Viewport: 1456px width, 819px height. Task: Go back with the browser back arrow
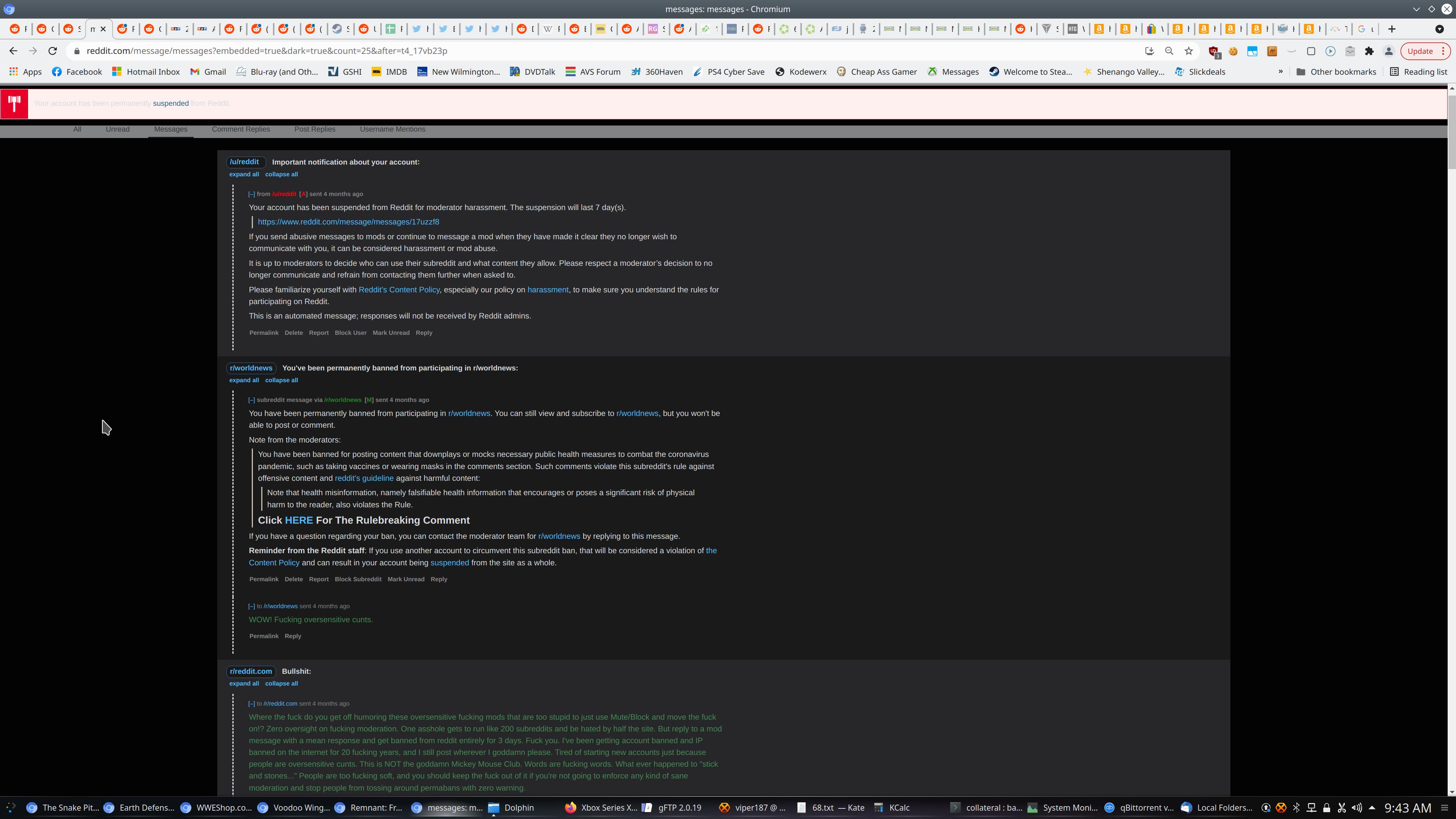tap(14, 51)
